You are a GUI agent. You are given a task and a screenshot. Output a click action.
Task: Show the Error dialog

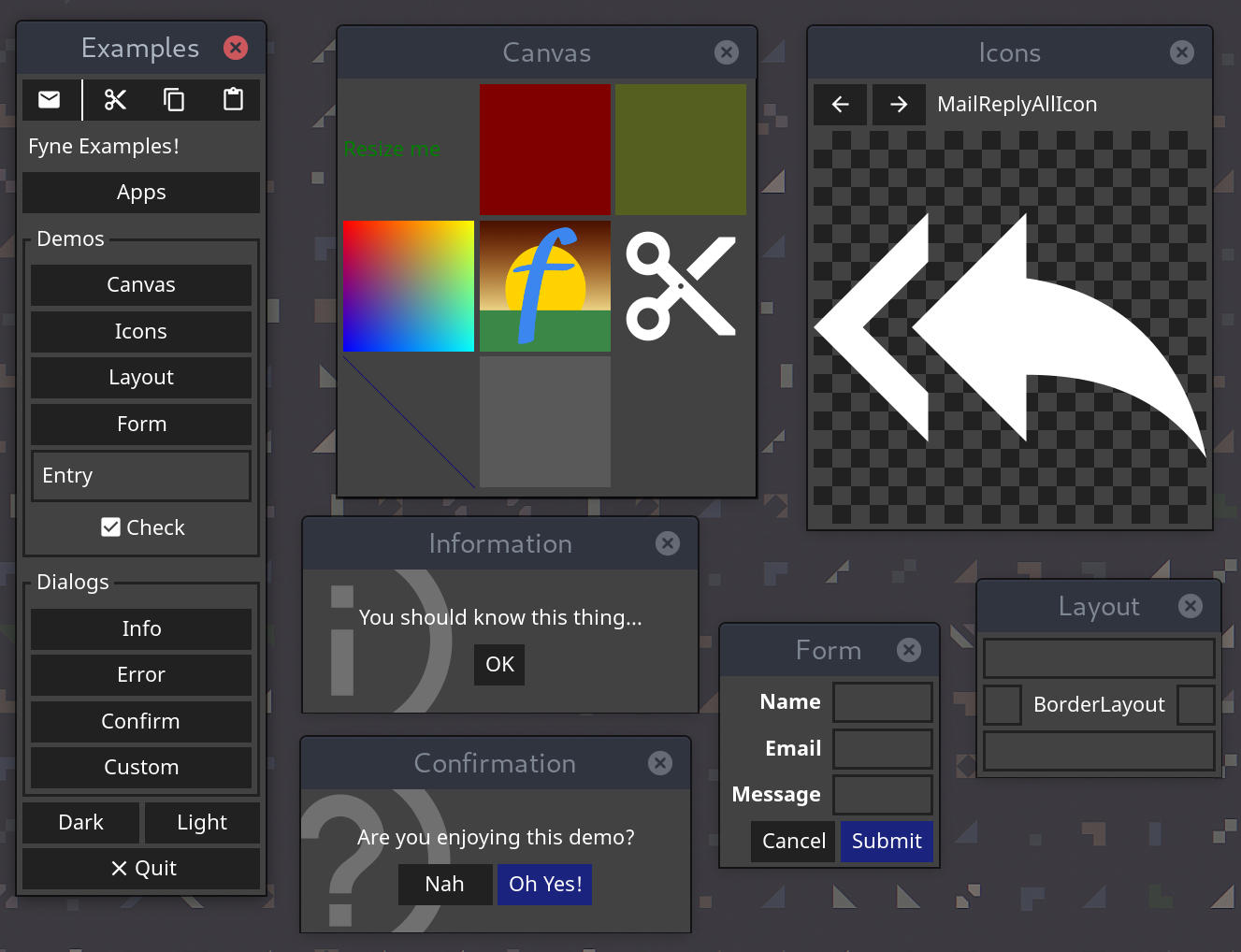point(141,674)
